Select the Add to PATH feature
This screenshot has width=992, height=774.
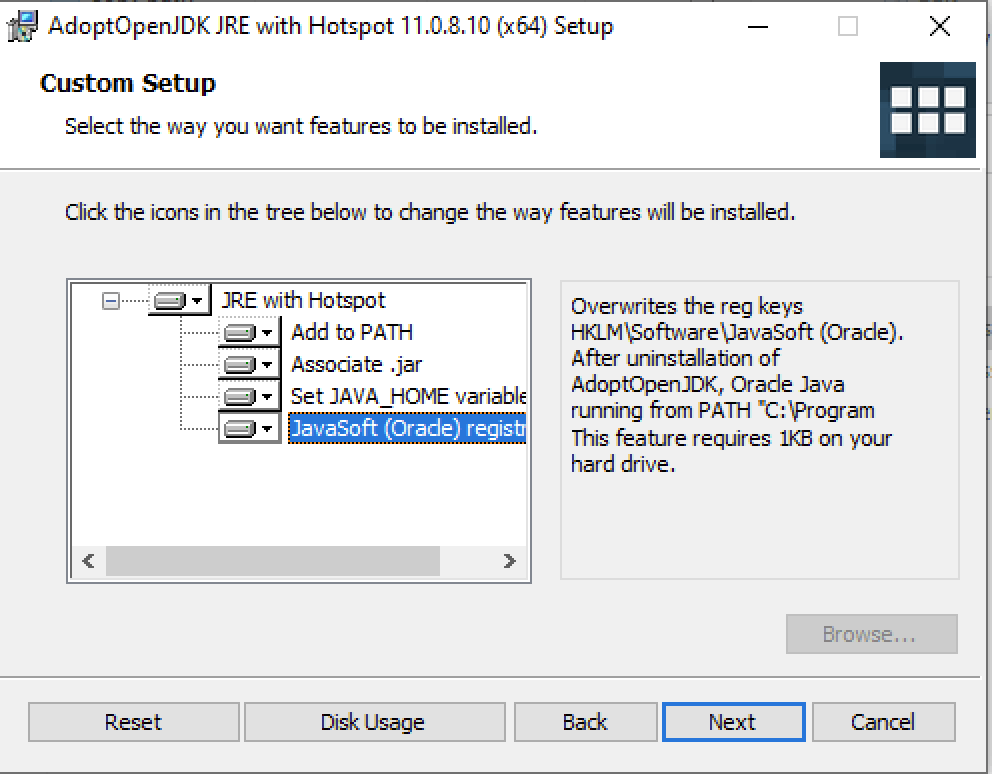click(352, 332)
